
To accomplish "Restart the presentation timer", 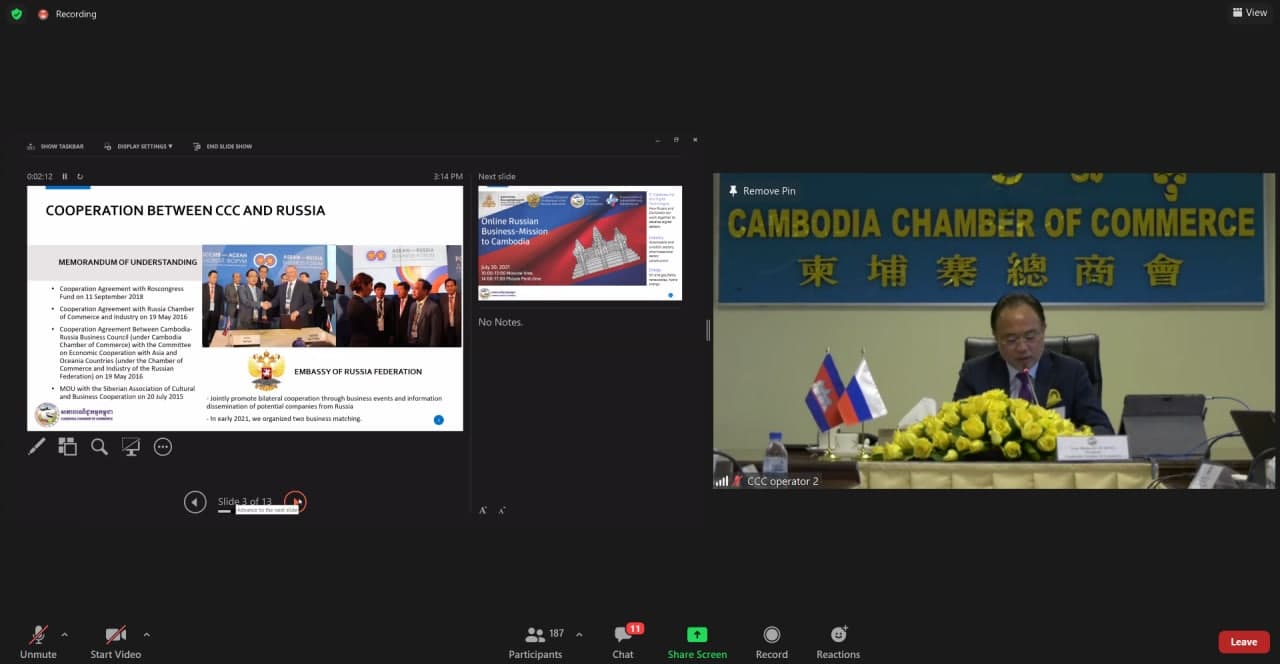I will (80, 177).
